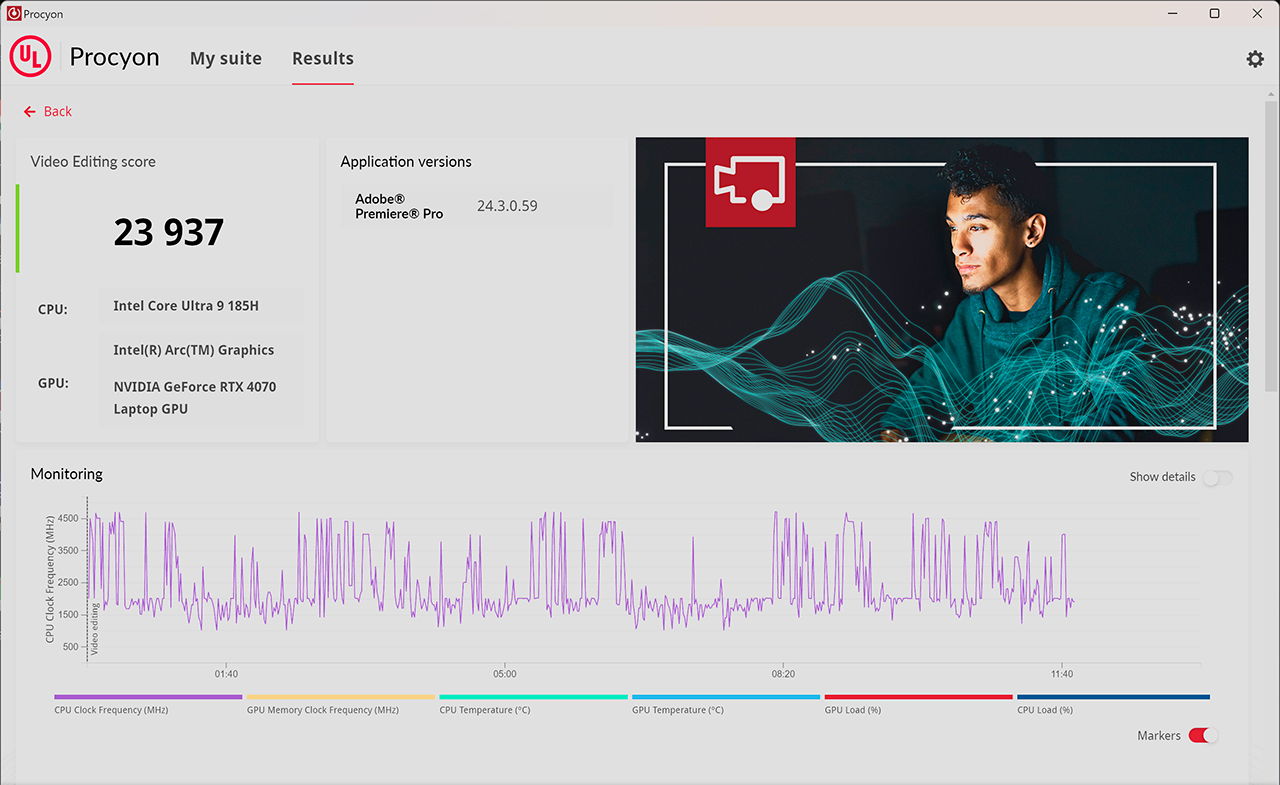This screenshot has height=785, width=1280.
Task: Click the Monitoring heading
Action: click(67, 474)
